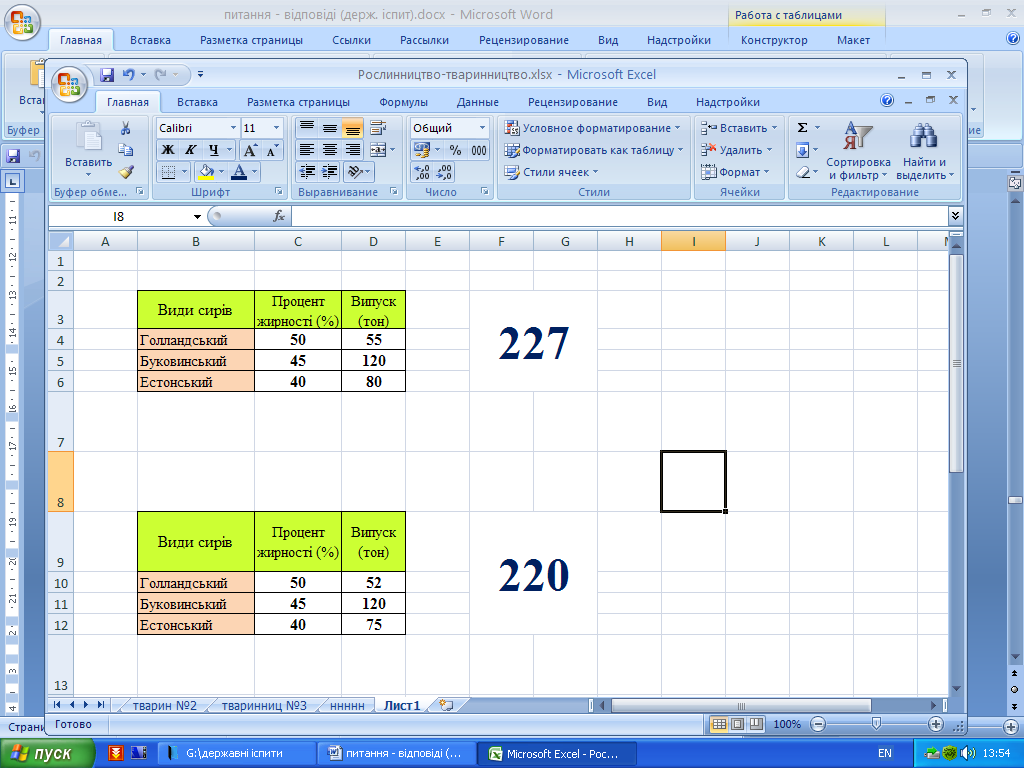This screenshot has width=1024, height=768.
Task: Click the Windows пуск start button
Action: tap(47, 754)
